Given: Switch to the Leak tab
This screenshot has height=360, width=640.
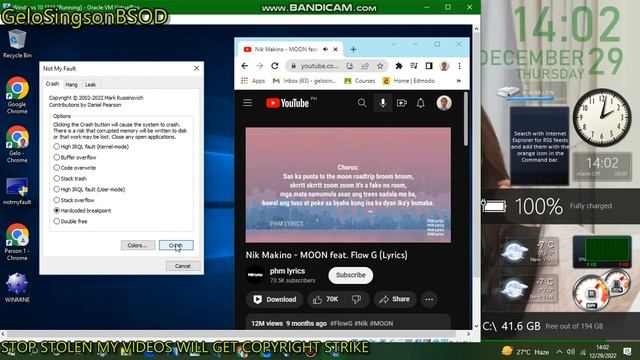Looking at the screenshot, I should point(90,84).
